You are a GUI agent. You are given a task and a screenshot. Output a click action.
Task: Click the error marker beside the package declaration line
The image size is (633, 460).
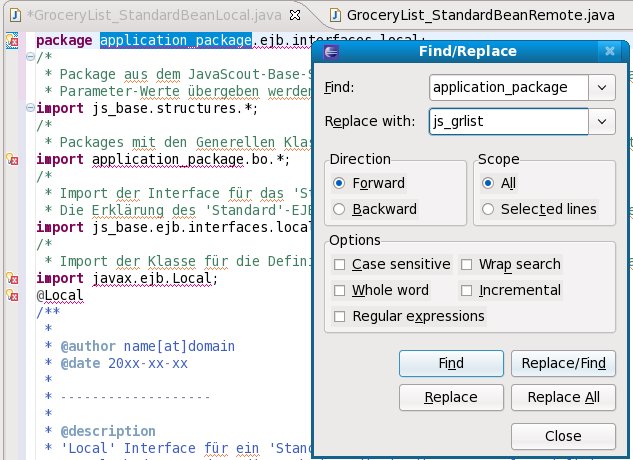click(x=11, y=41)
